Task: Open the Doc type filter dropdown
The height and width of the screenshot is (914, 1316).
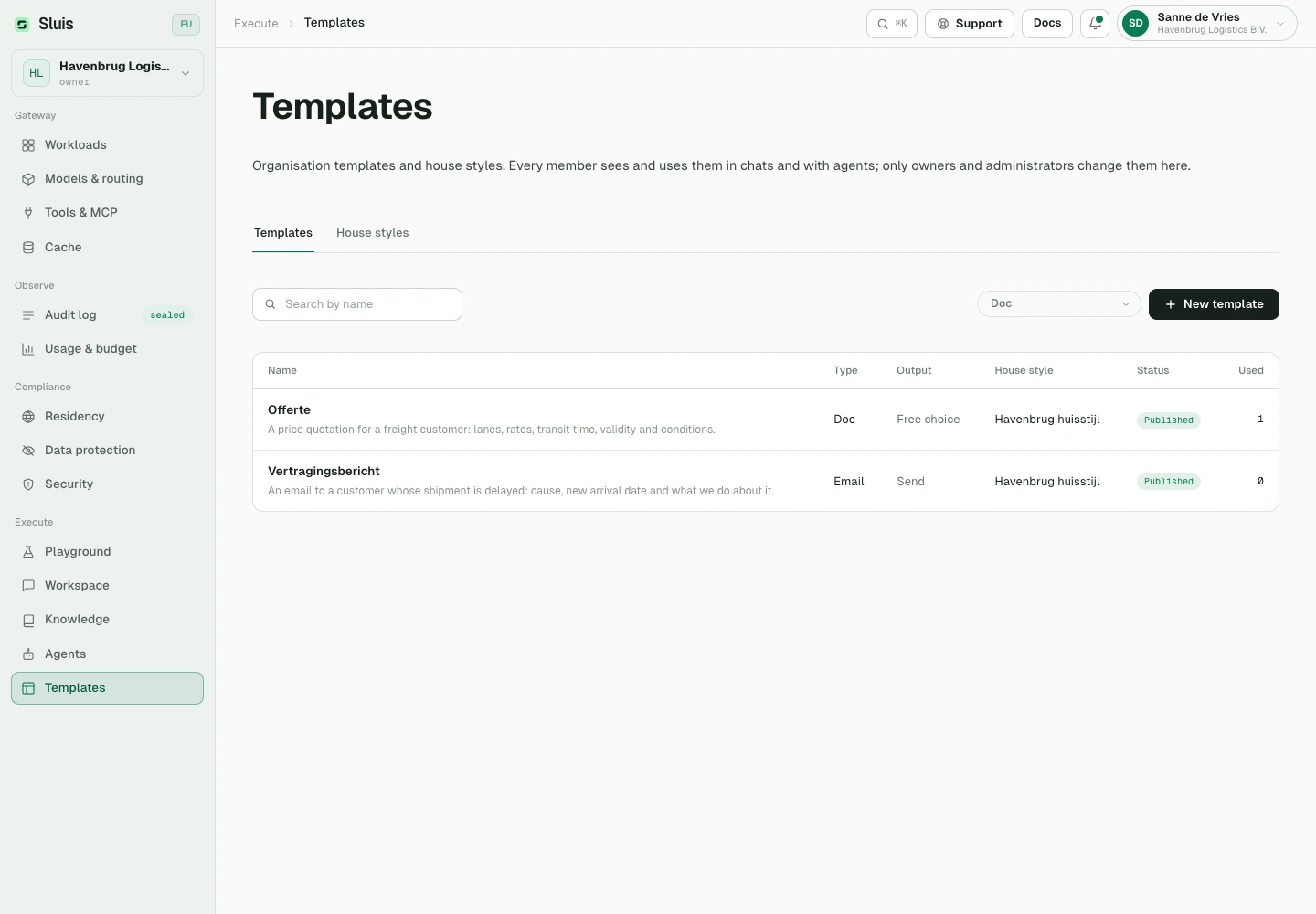Action: (1059, 304)
